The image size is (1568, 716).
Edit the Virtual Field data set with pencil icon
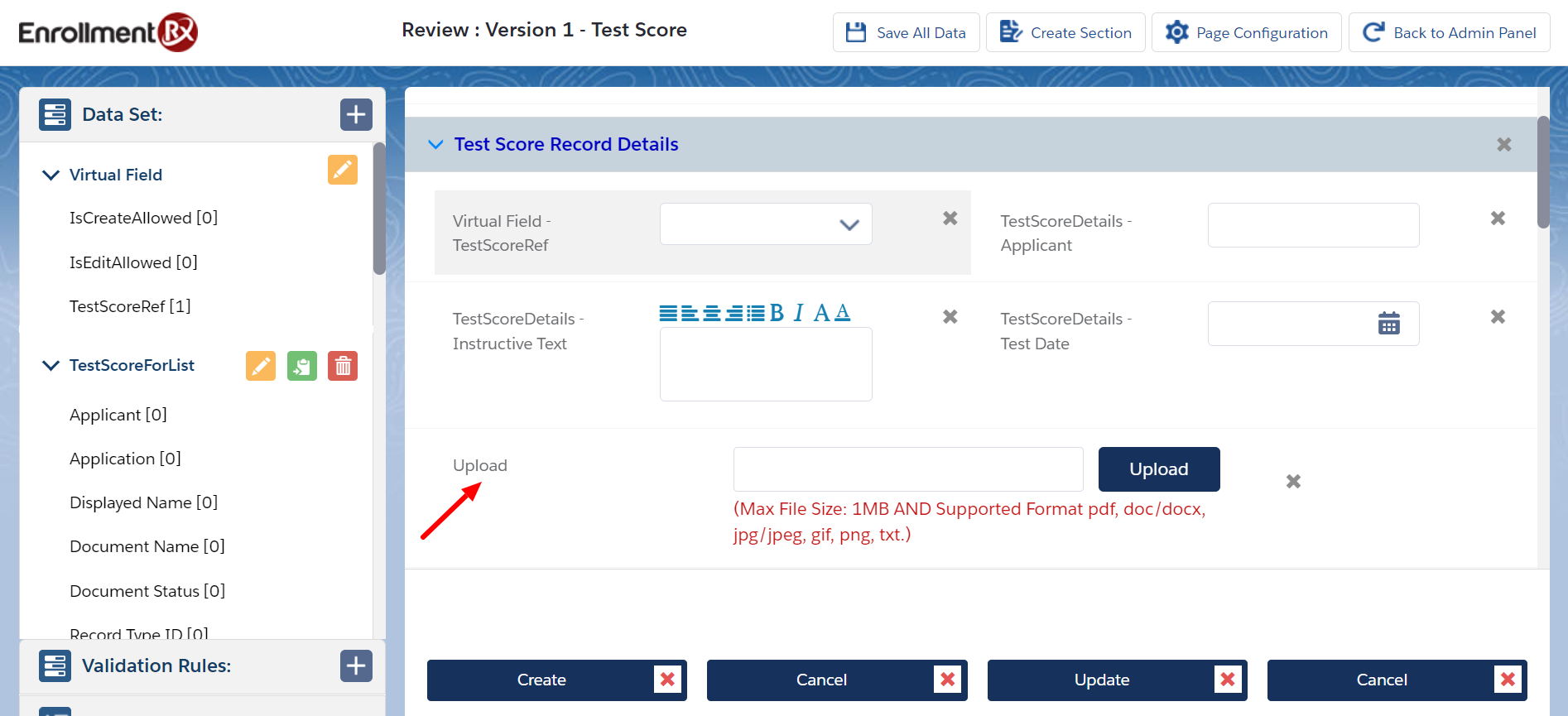coord(342,170)
